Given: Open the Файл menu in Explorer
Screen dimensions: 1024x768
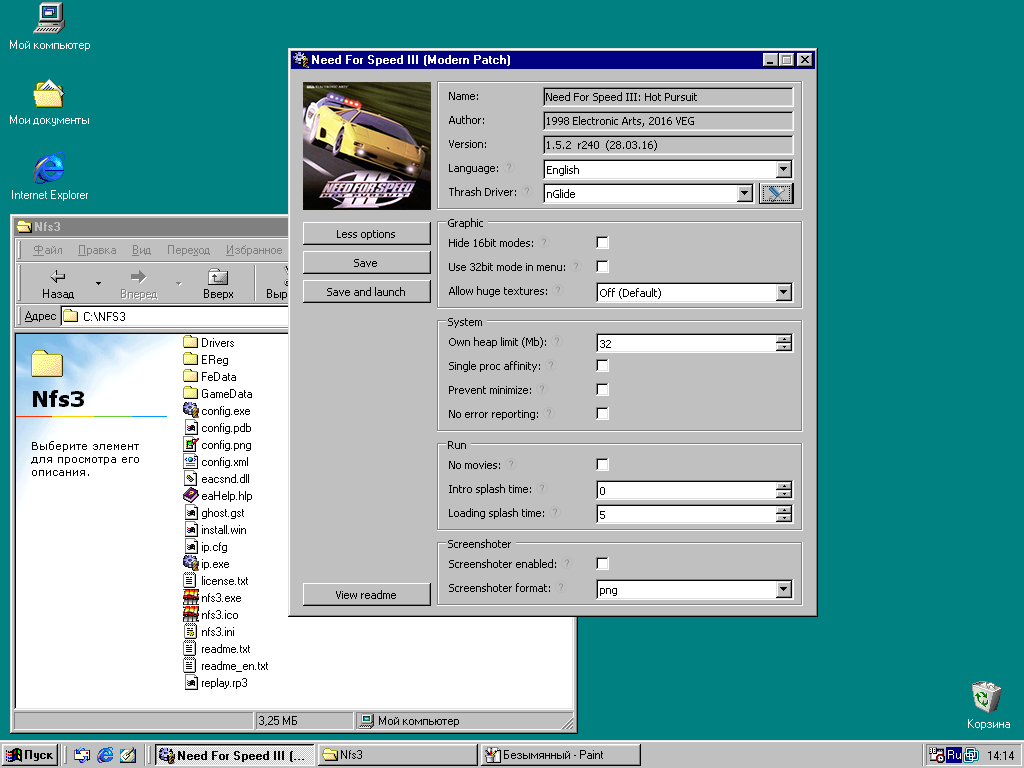Looking at the screenshot, I should point(48,250).
